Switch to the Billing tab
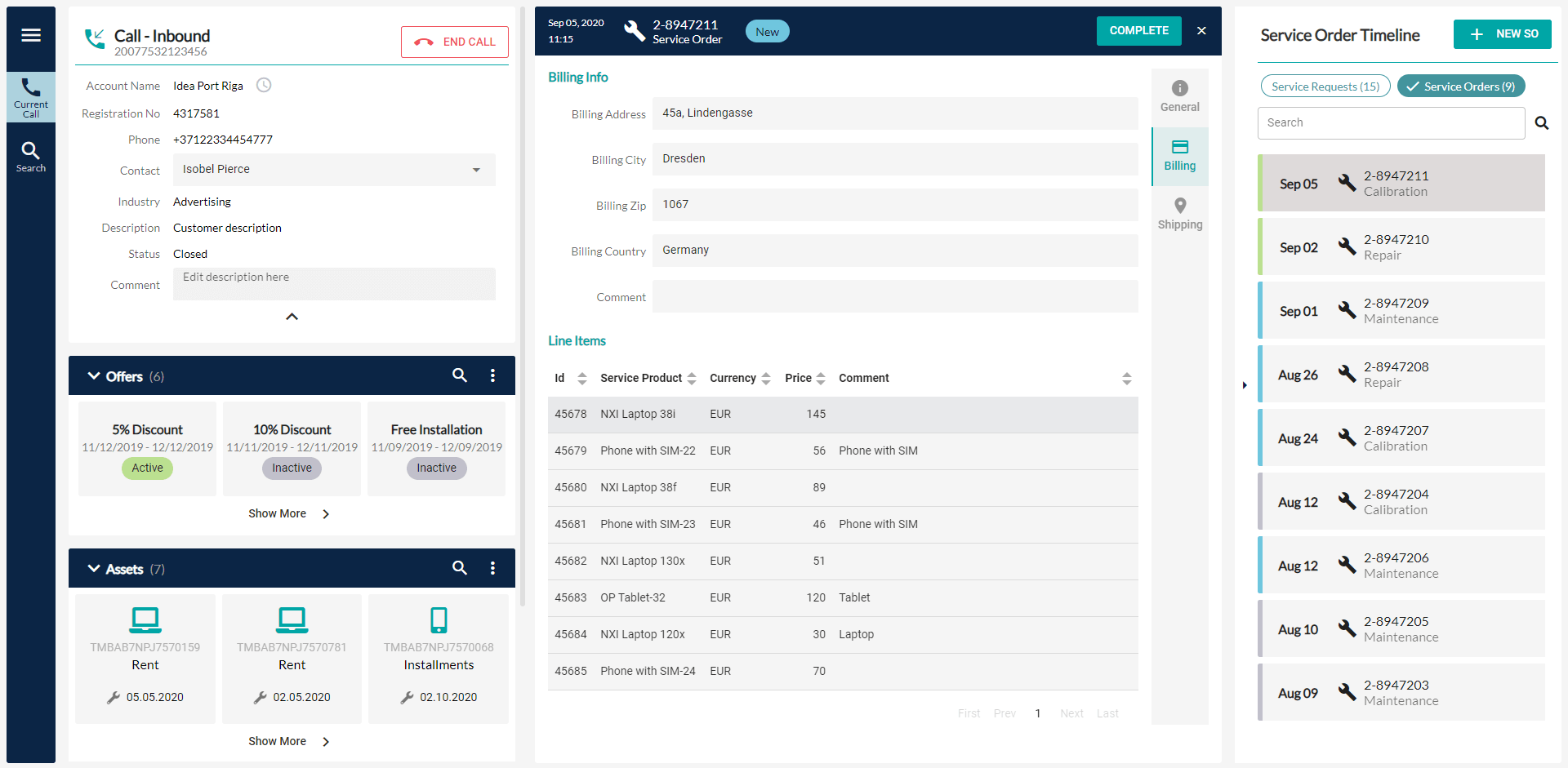This screenshot has width=1568, height=768. 1179,156
